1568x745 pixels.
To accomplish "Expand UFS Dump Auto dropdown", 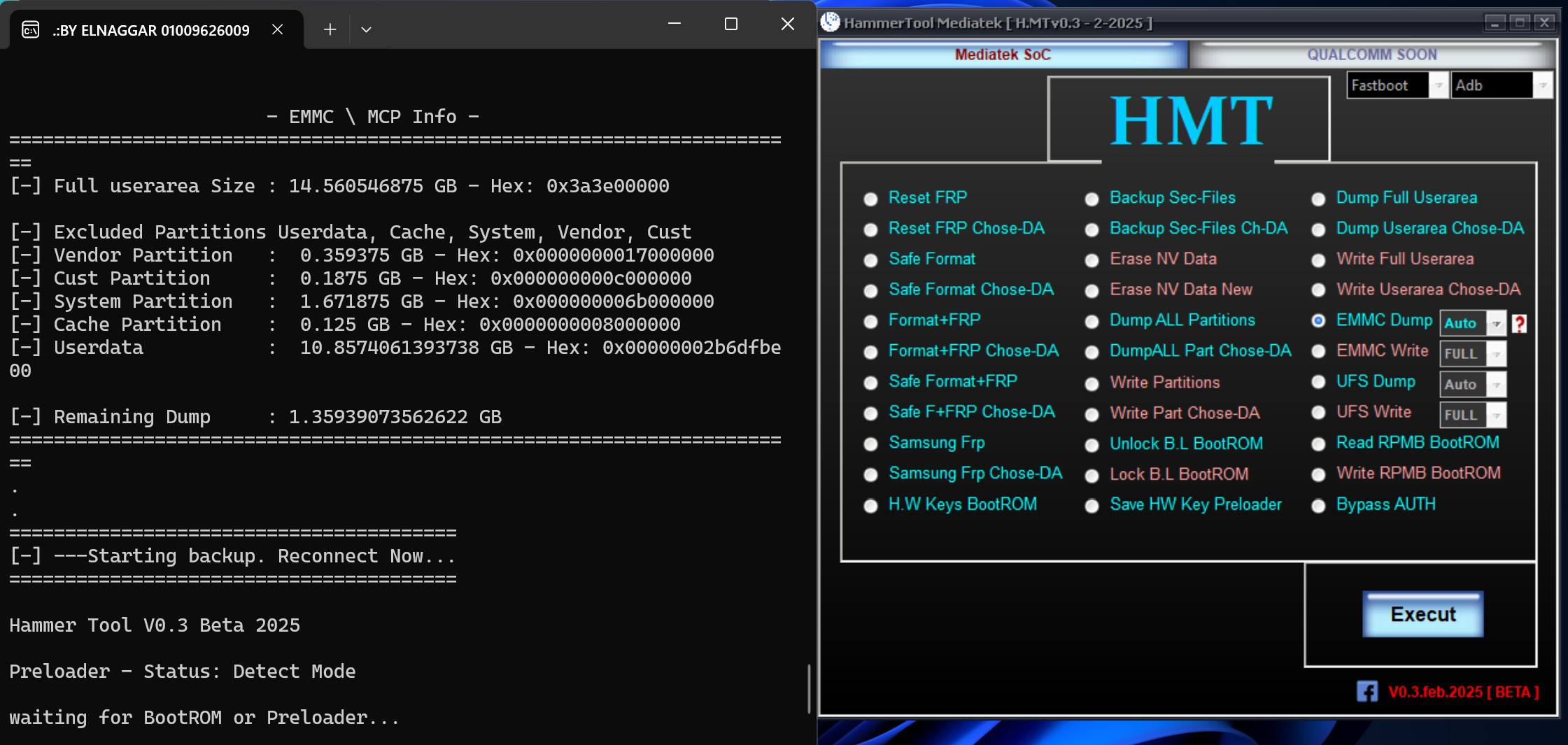I will point(1496,384).
